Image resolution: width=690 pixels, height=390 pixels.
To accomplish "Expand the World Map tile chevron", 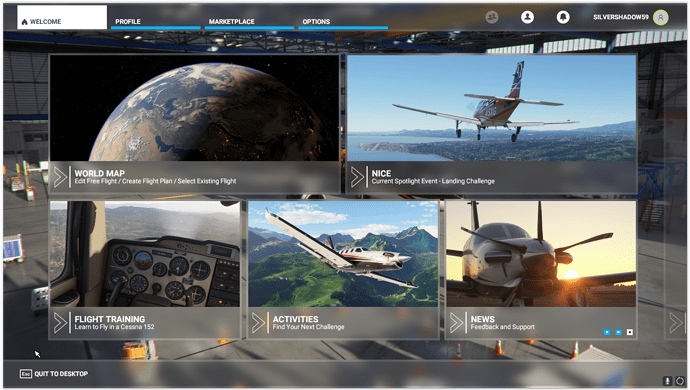I will [60, 177].
